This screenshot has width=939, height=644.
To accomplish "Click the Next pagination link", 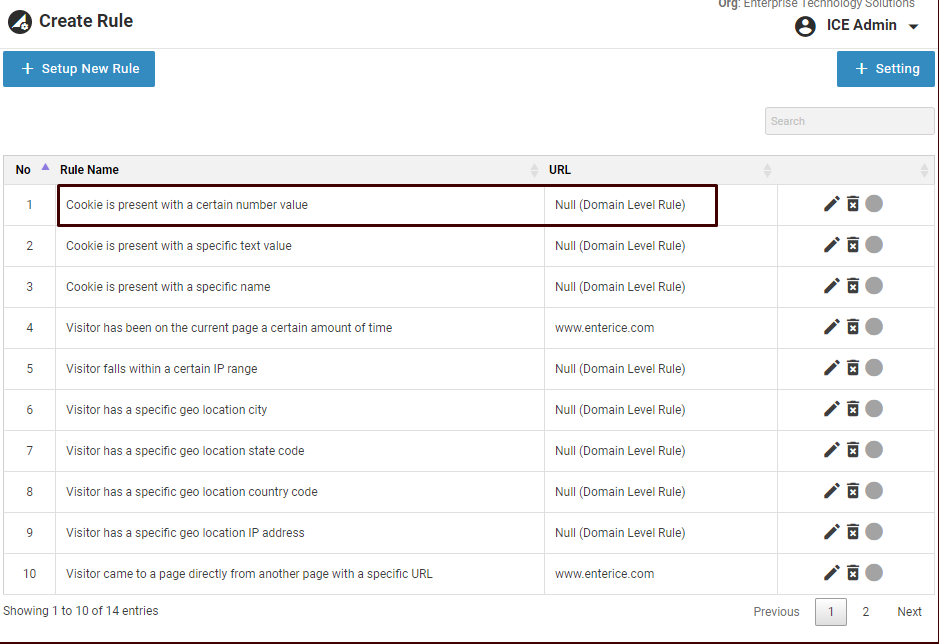I will [x=909, y=612].
